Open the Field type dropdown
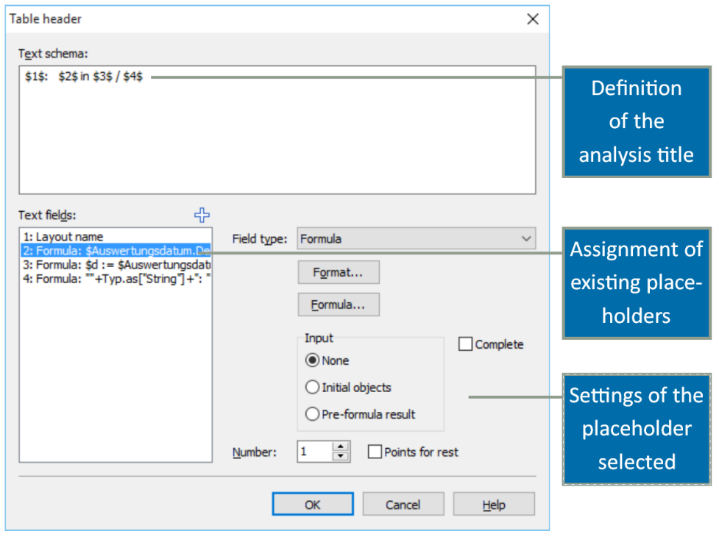719x537 pixels. (416, 239)
